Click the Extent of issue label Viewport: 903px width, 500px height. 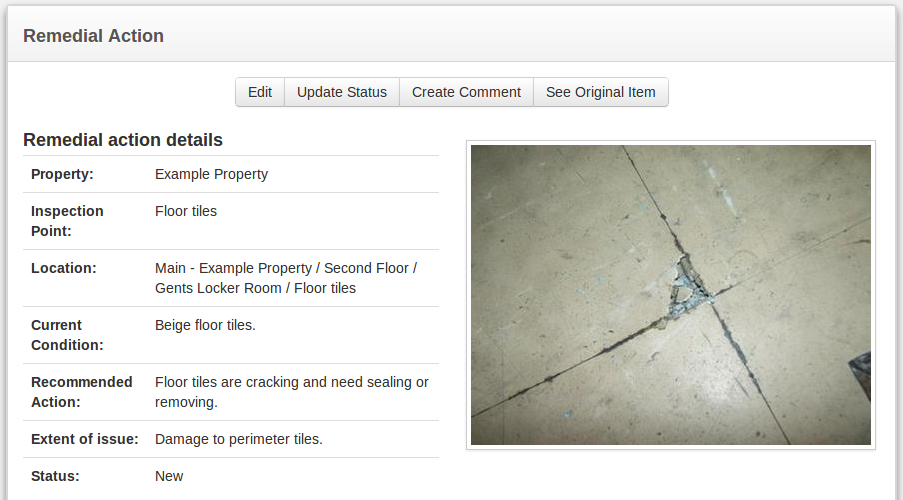click(85, 439)
